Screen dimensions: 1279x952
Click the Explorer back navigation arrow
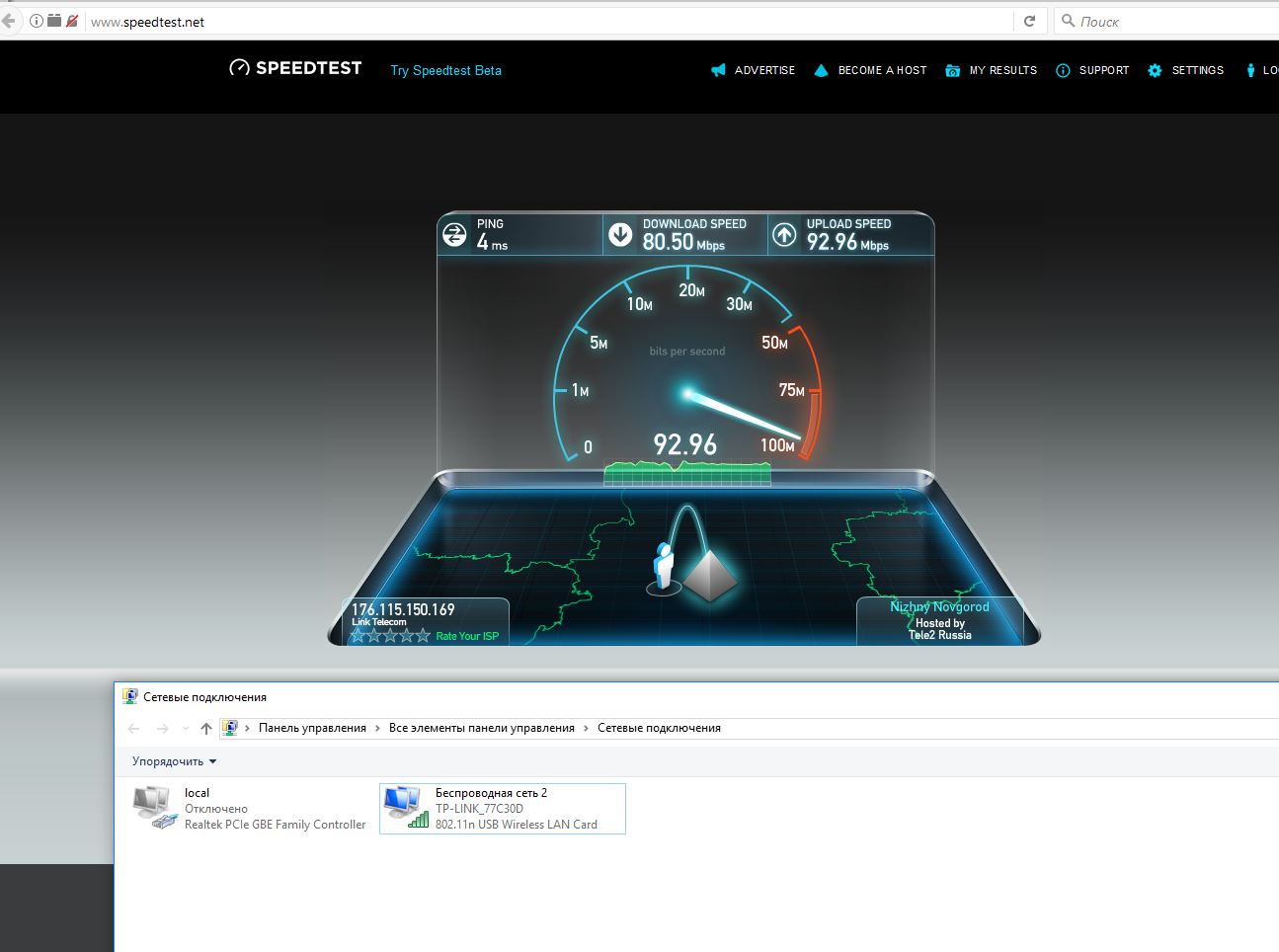134,728
